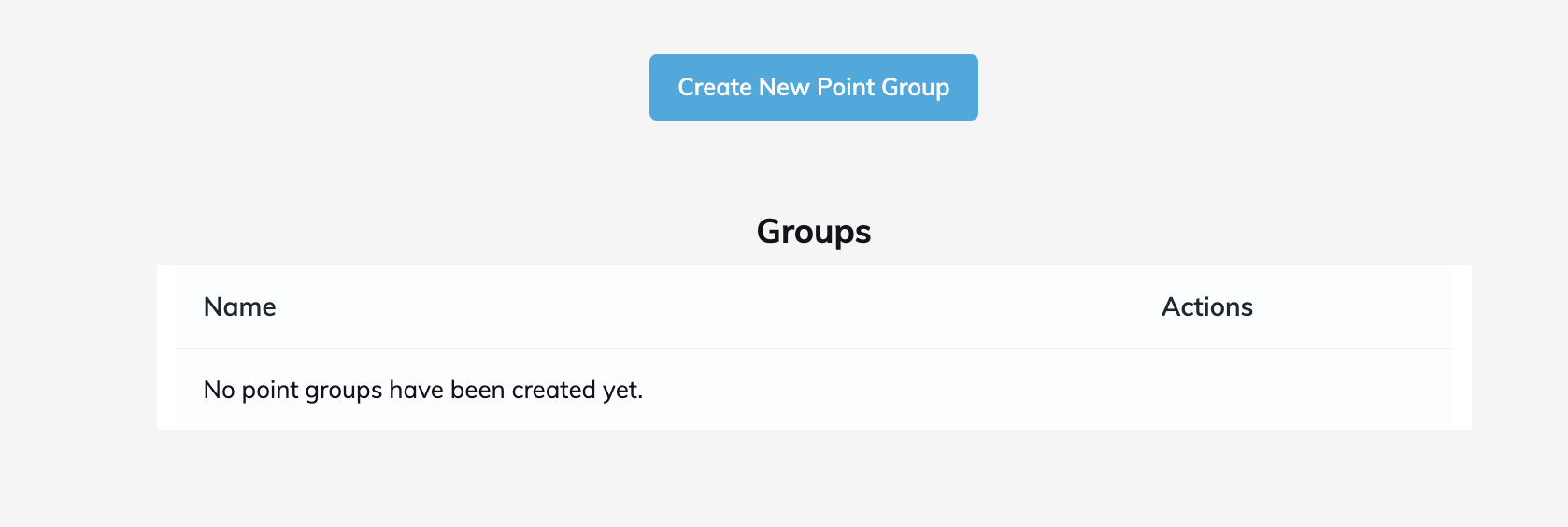1568x527 pixels.
Task: Click the word 'Actions' in table header
Action: pos(1206,307)
